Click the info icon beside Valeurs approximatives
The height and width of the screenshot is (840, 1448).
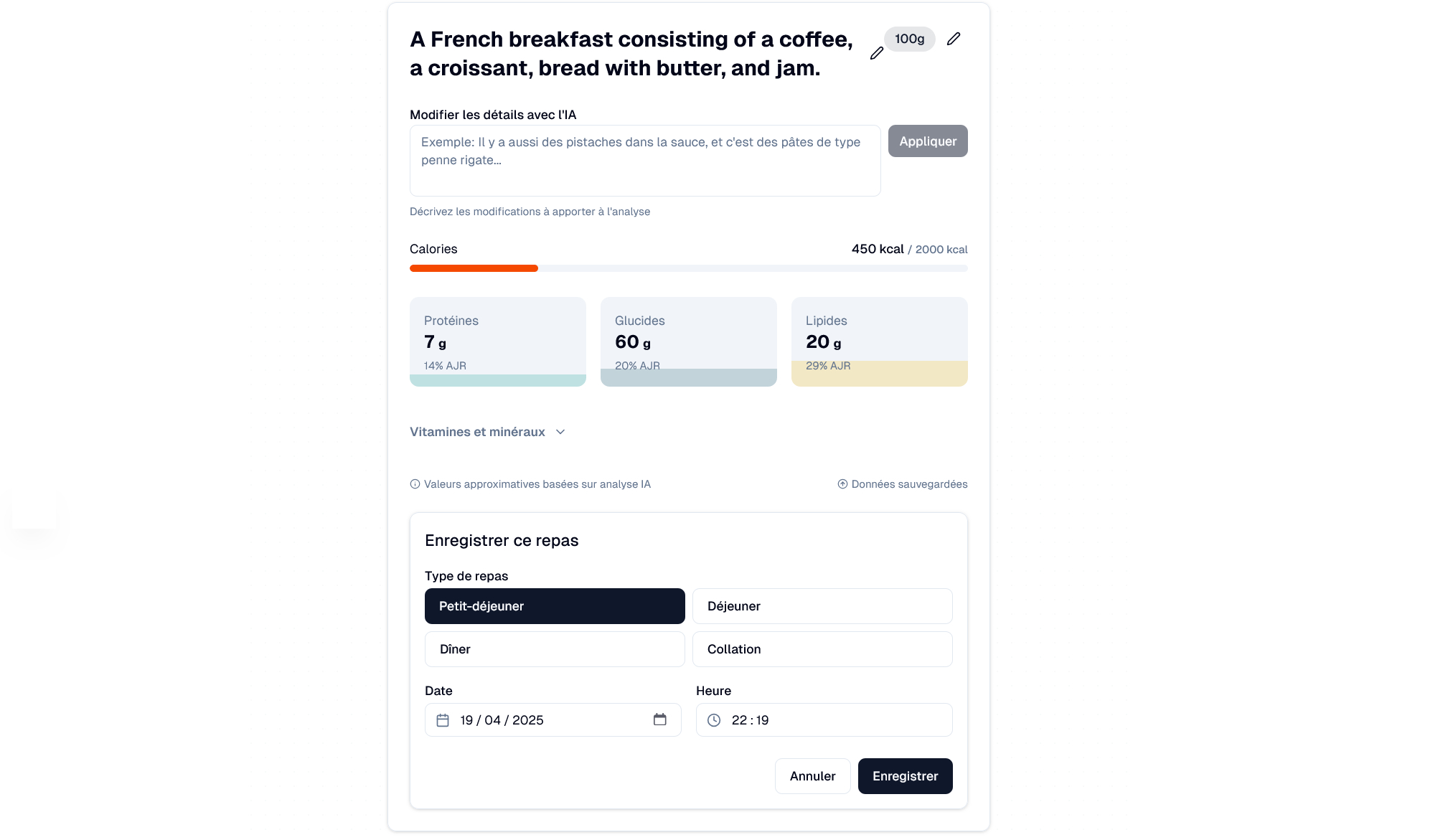415,484
